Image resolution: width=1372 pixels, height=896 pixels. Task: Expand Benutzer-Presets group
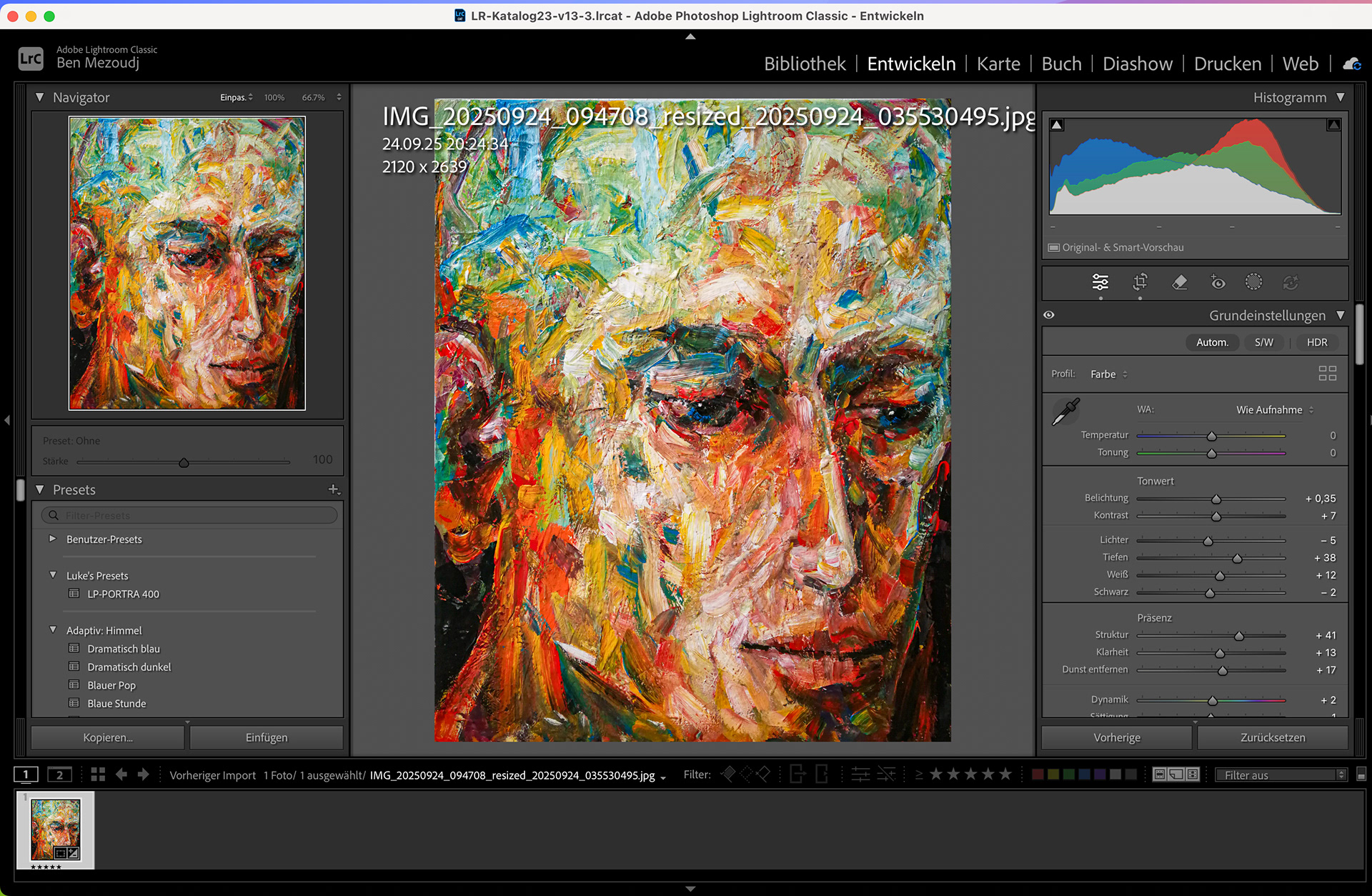pos(52,539)
